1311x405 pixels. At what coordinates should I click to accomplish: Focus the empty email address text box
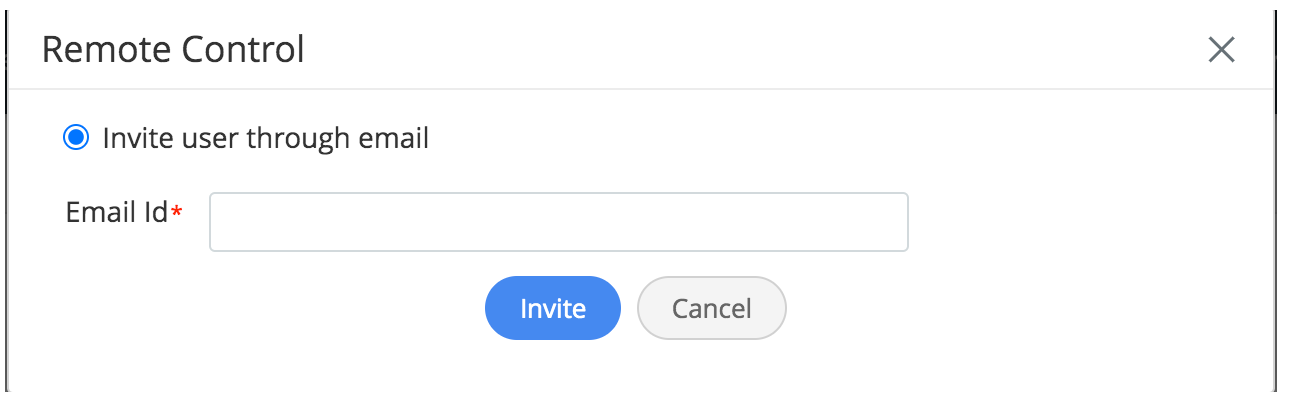[x=558, y=222]
